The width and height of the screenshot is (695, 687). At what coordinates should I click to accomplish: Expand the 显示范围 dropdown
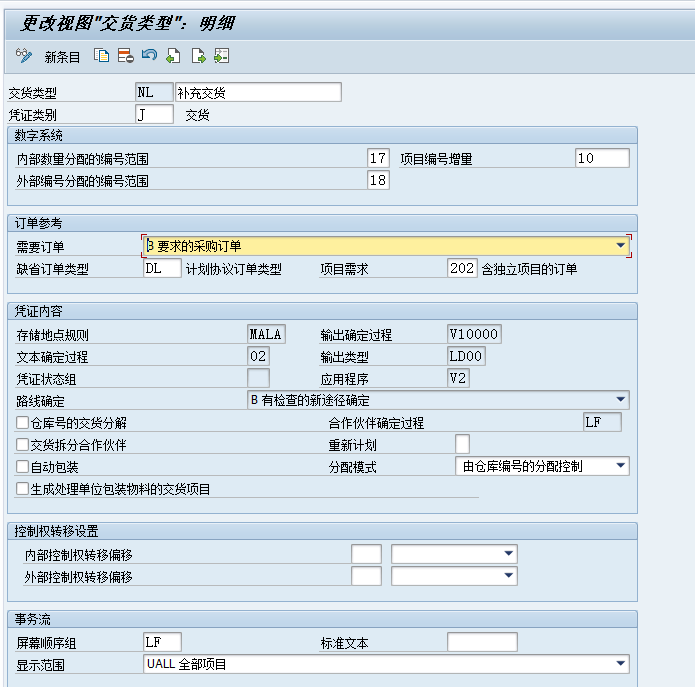click(620, 664)
